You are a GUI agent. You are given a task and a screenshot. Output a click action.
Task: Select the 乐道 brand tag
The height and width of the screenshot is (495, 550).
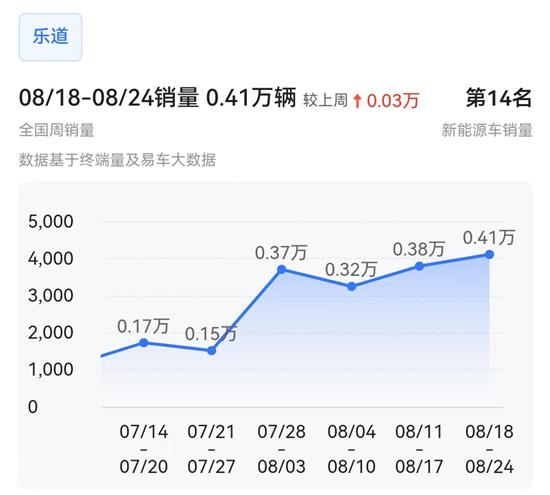click(x=51, y=37)
